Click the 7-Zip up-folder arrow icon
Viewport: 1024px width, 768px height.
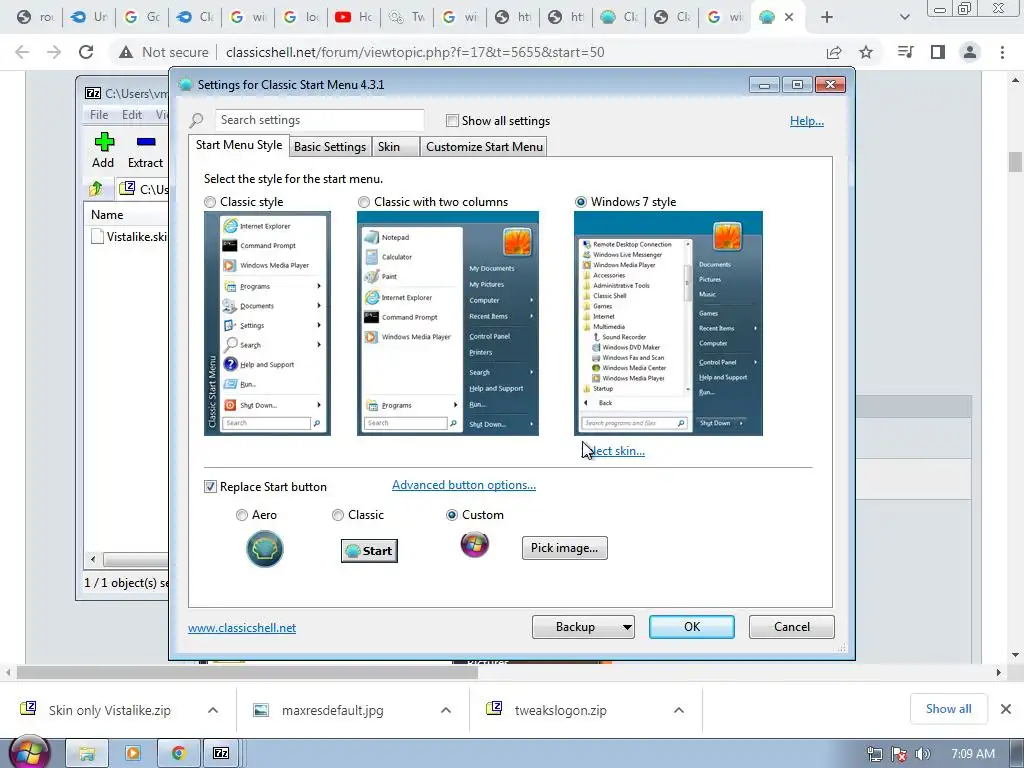point(96,189)
